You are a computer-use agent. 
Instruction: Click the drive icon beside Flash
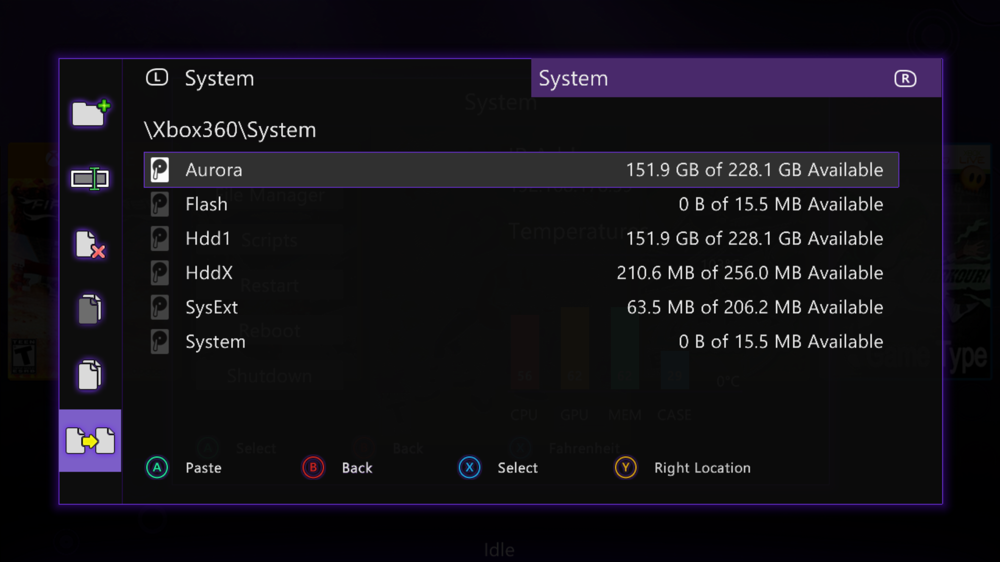click(159, 204)
